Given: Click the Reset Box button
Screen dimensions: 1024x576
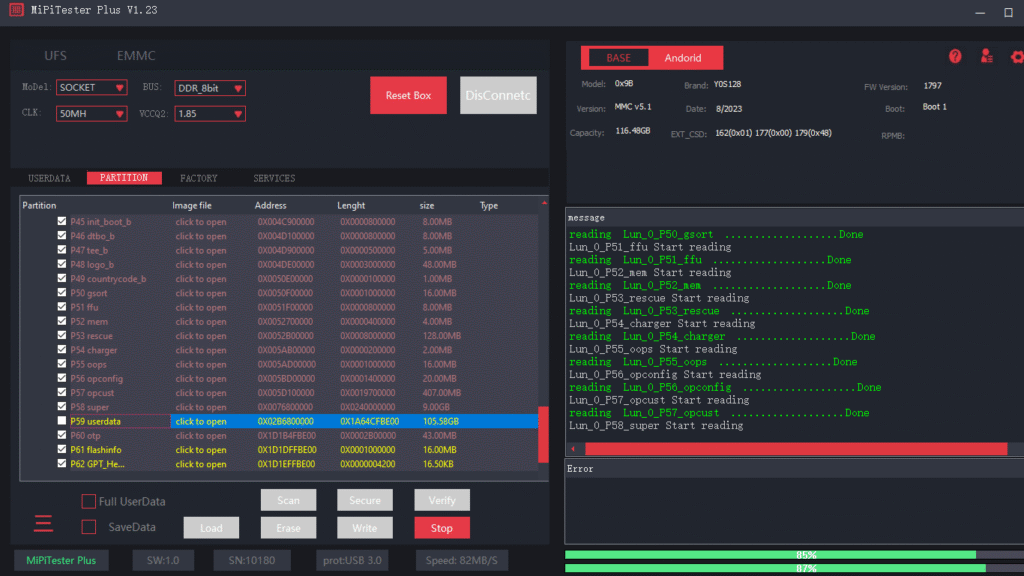Looking at the screenshot, I should (x=408, y=94).
